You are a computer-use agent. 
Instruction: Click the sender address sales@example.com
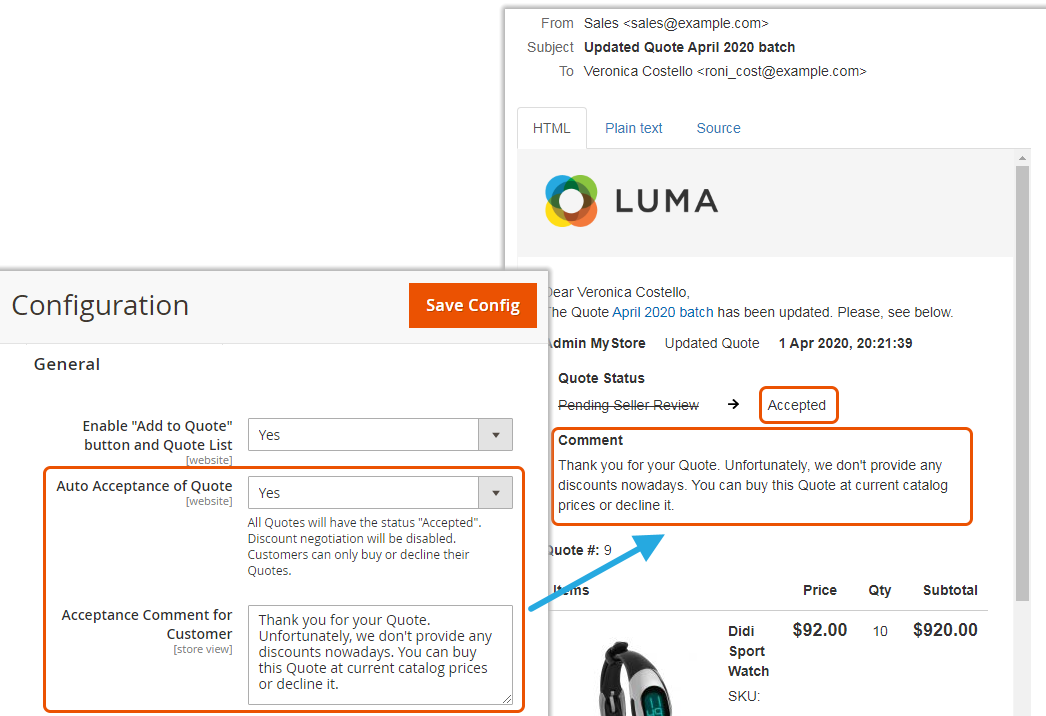coord(695,23)
